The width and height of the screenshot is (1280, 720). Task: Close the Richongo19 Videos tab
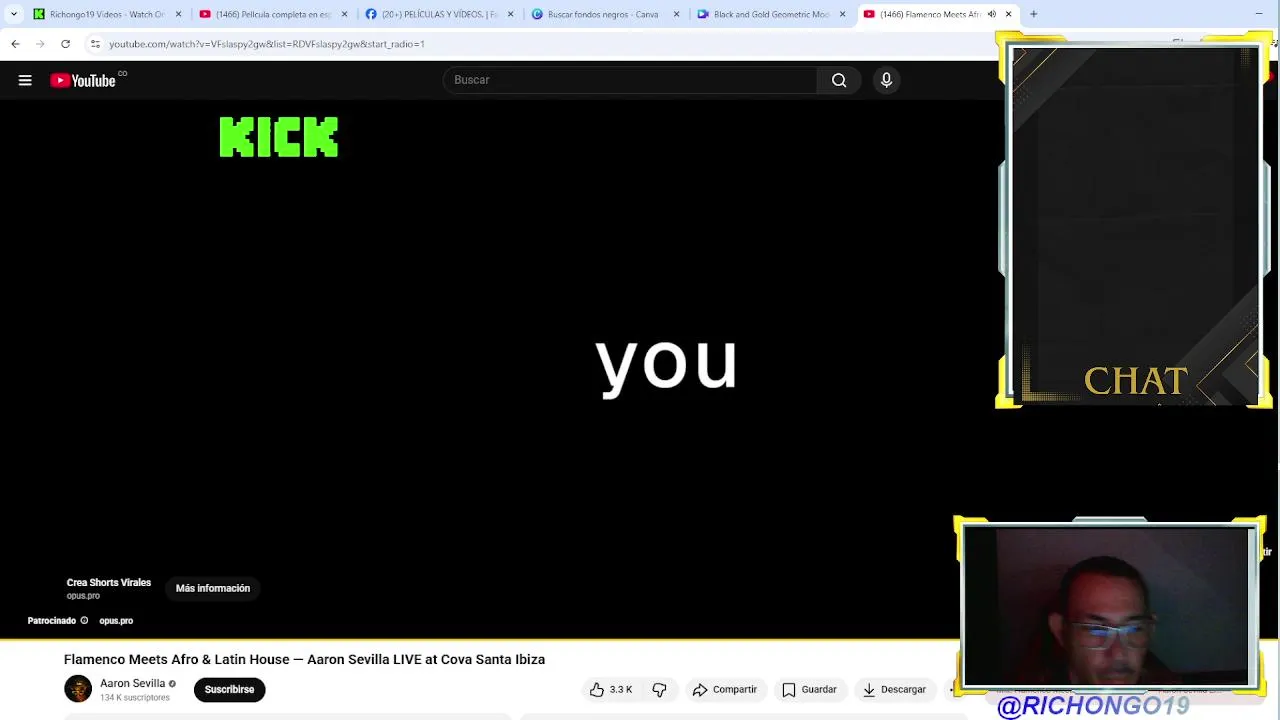(179, 14)
